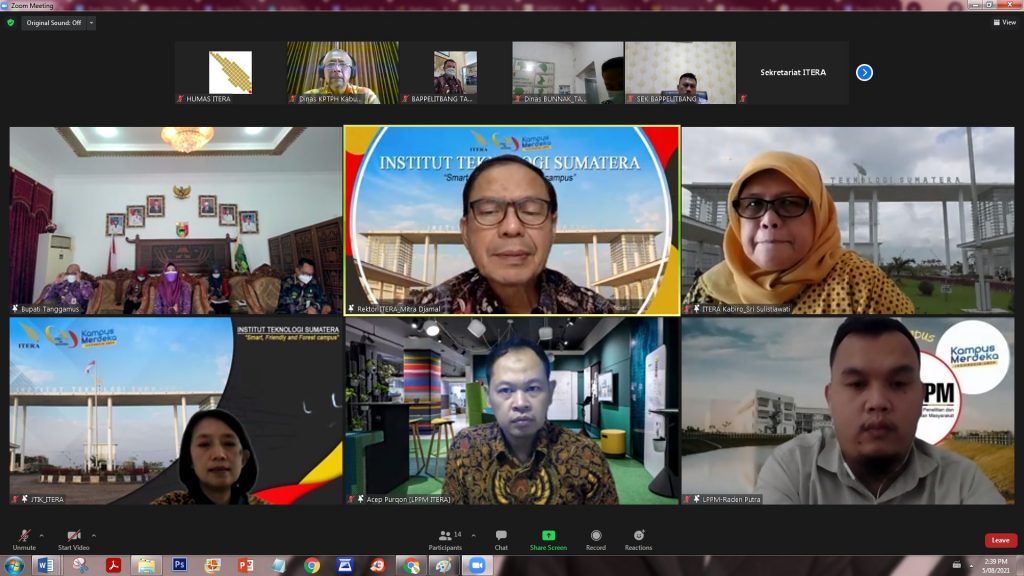Toggle the Original Sound: Off button
1024x576 pixels.
click(x=54, y=23)
